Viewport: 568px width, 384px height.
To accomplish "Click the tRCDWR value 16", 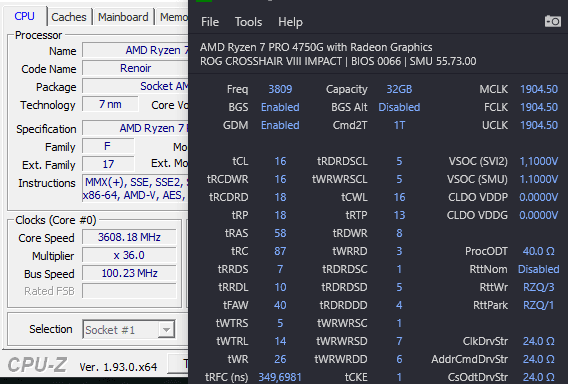I will [280, 179].
